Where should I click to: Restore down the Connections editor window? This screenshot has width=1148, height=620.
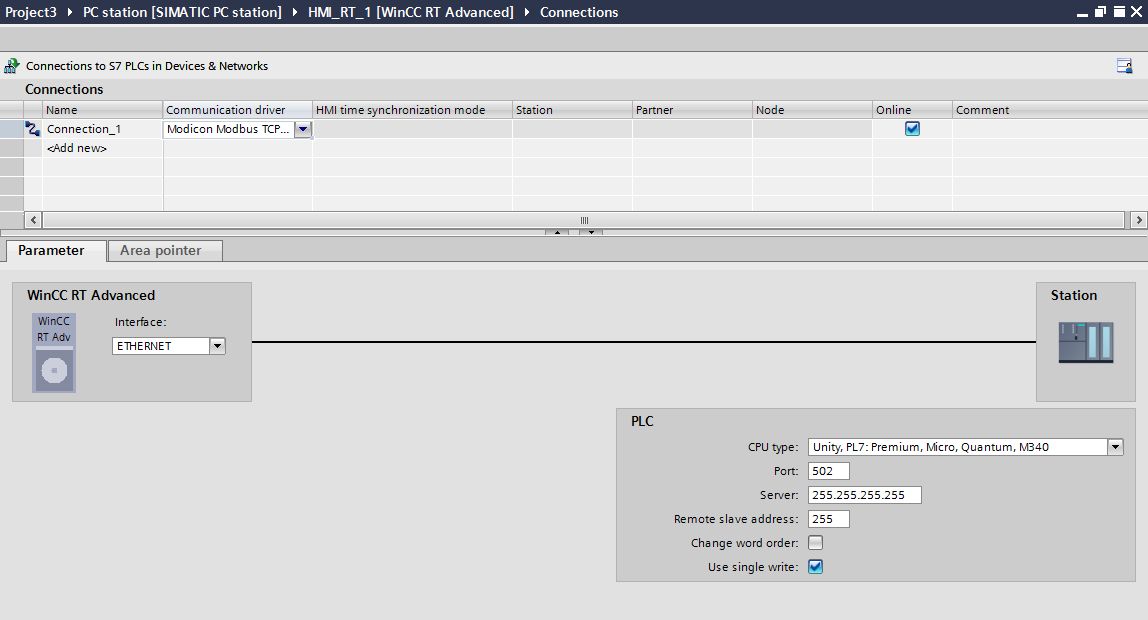[1100, 12]
